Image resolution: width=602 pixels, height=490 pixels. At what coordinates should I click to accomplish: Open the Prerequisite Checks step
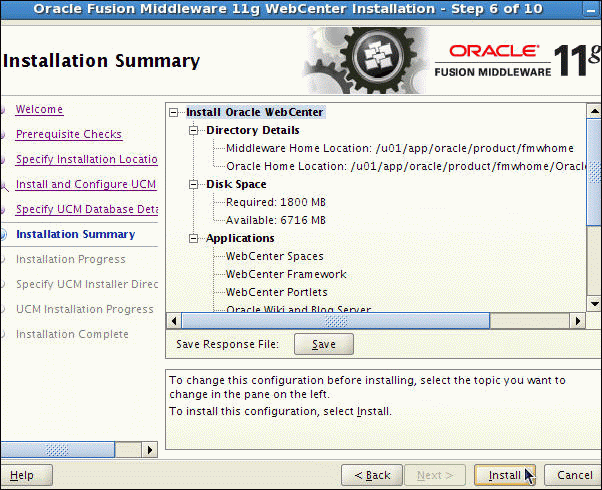(69, 134)
